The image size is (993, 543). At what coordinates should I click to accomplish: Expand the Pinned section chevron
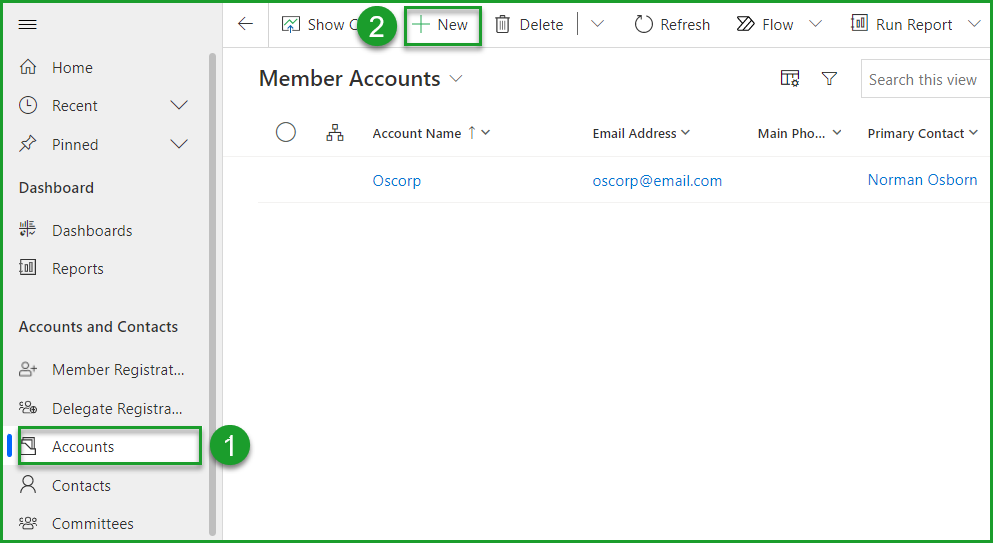(179, 144)
